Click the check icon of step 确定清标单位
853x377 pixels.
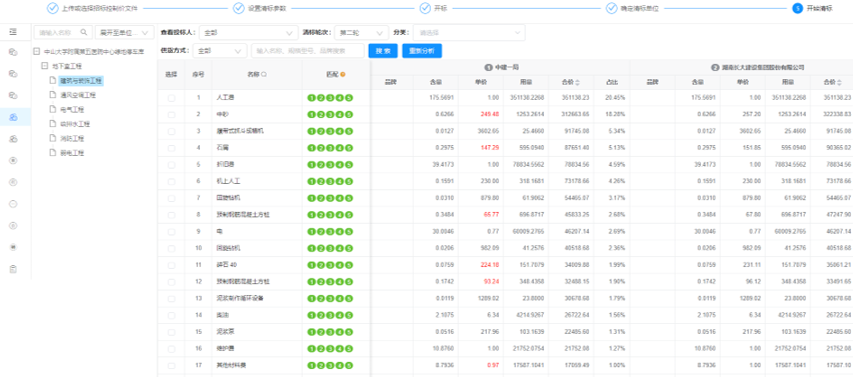[x=611, y=8]
